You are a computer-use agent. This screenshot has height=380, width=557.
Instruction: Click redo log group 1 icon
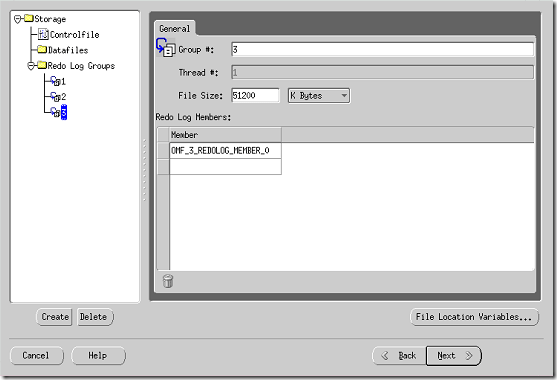click(55, 81)
